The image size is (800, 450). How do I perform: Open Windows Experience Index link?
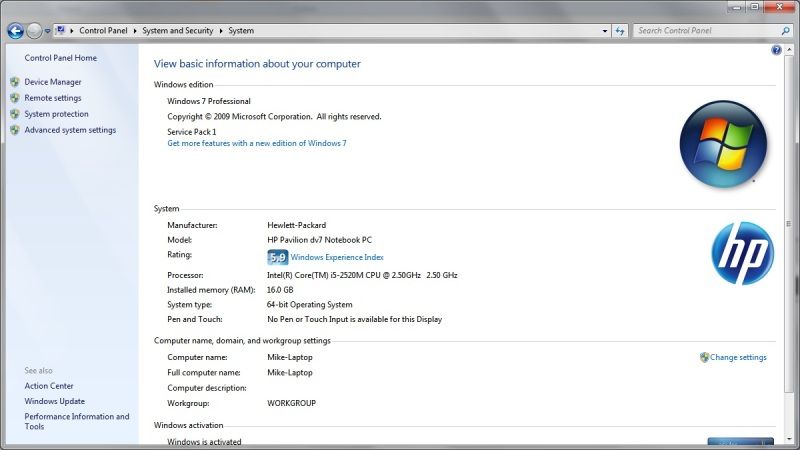click(x=337, y=258)
